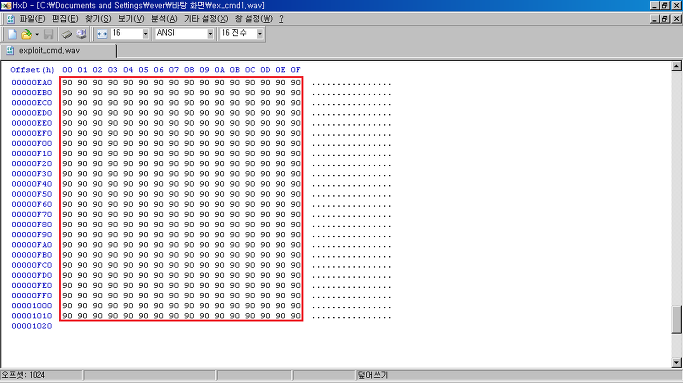
Task: Click the Open file folder icon
Action: coord(27,34)
